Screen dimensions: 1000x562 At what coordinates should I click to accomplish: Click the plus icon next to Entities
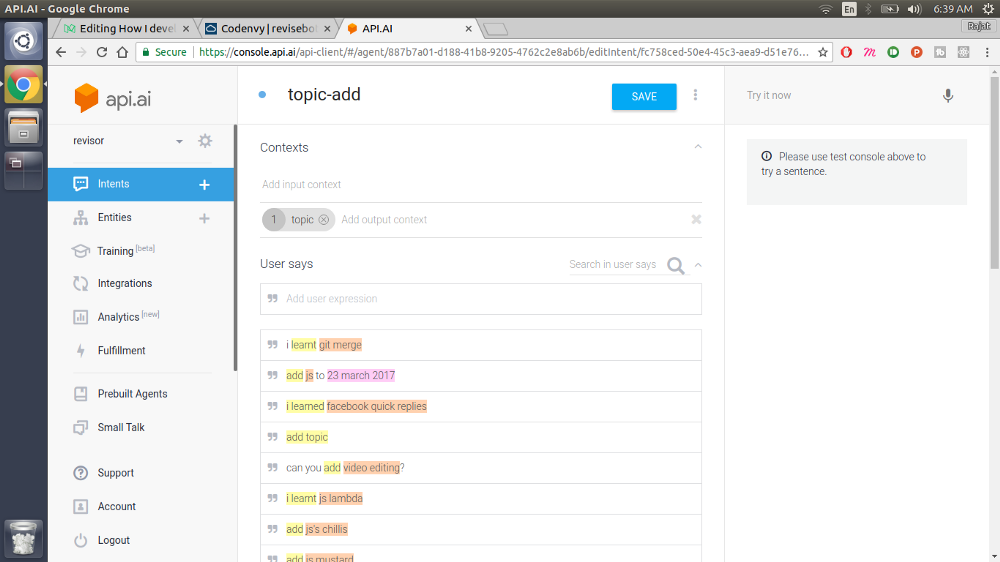point(204,218)
